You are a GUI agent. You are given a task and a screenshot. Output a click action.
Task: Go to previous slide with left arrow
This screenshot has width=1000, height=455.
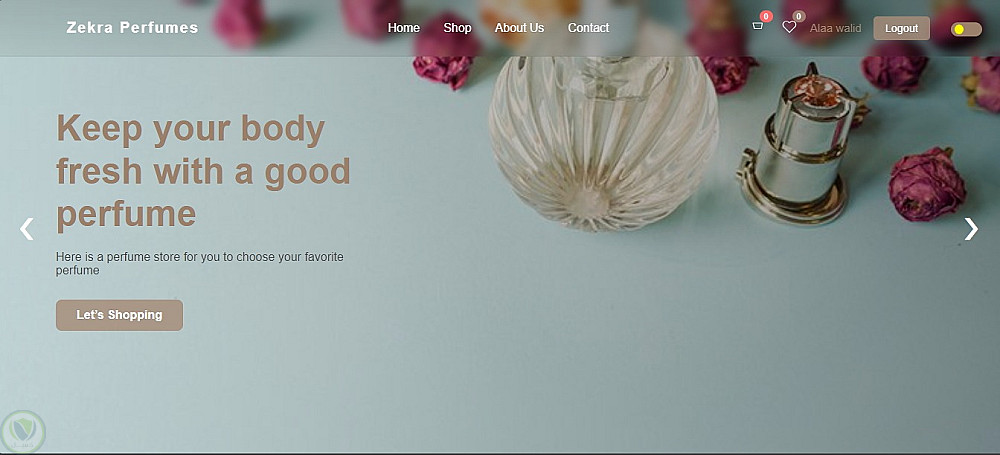coord(27,228)
